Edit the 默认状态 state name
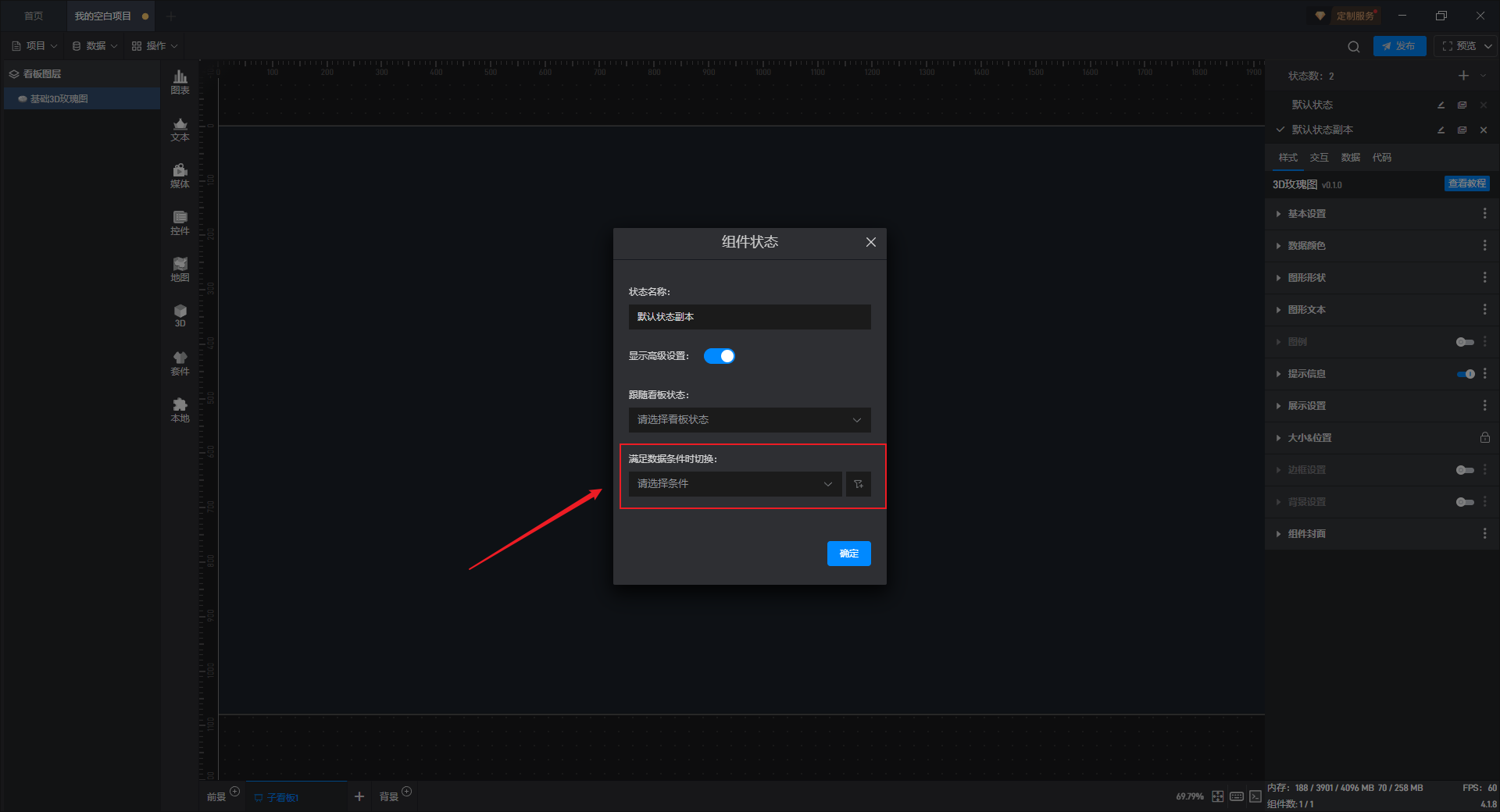The height and width of the screenshot is (812, 1500). point(1441,105)
